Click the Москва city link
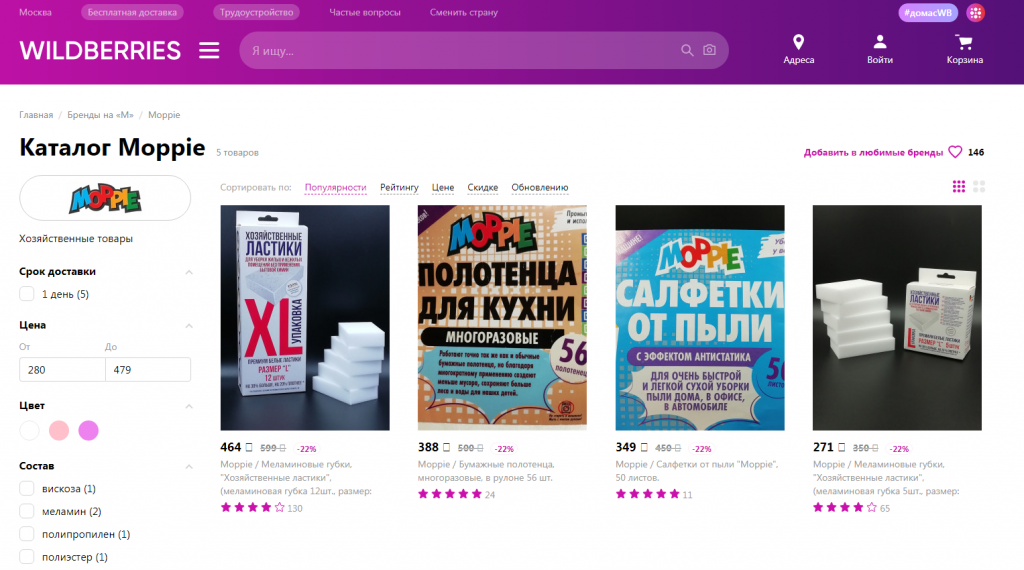Viewport: 1024px width, 570px height. [x=35, y=12]
